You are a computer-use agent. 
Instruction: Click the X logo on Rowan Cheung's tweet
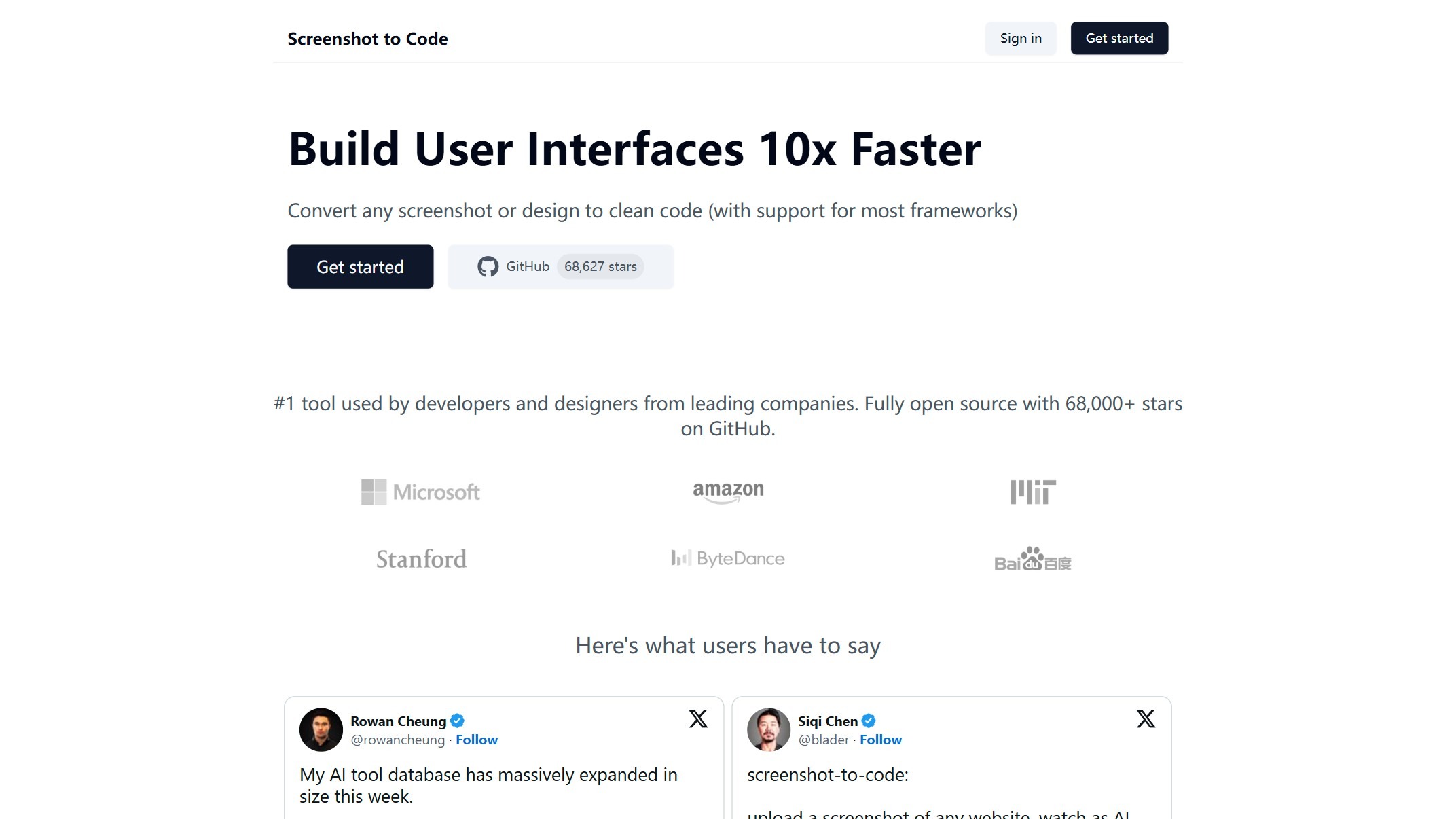(x=698, y=718)
